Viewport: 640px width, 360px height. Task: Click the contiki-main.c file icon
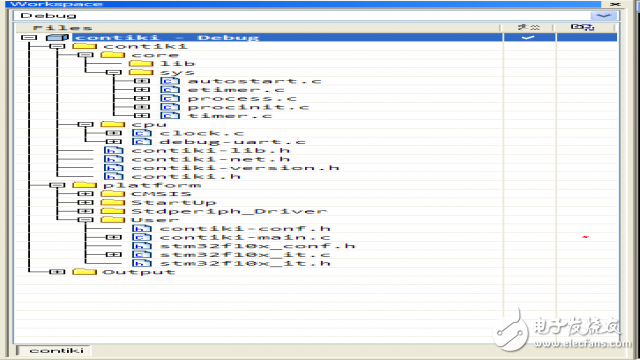pos(142,237)
